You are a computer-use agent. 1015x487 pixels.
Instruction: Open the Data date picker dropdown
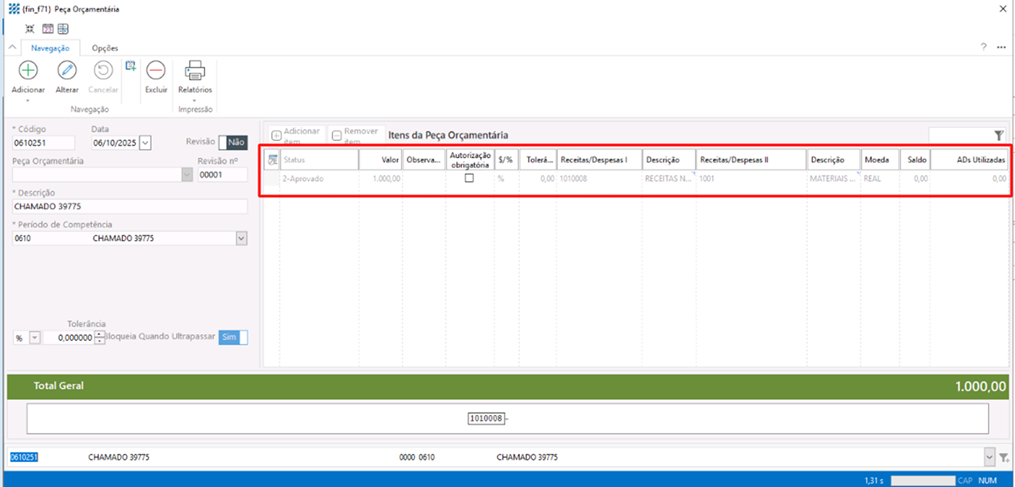pos(146,143)
